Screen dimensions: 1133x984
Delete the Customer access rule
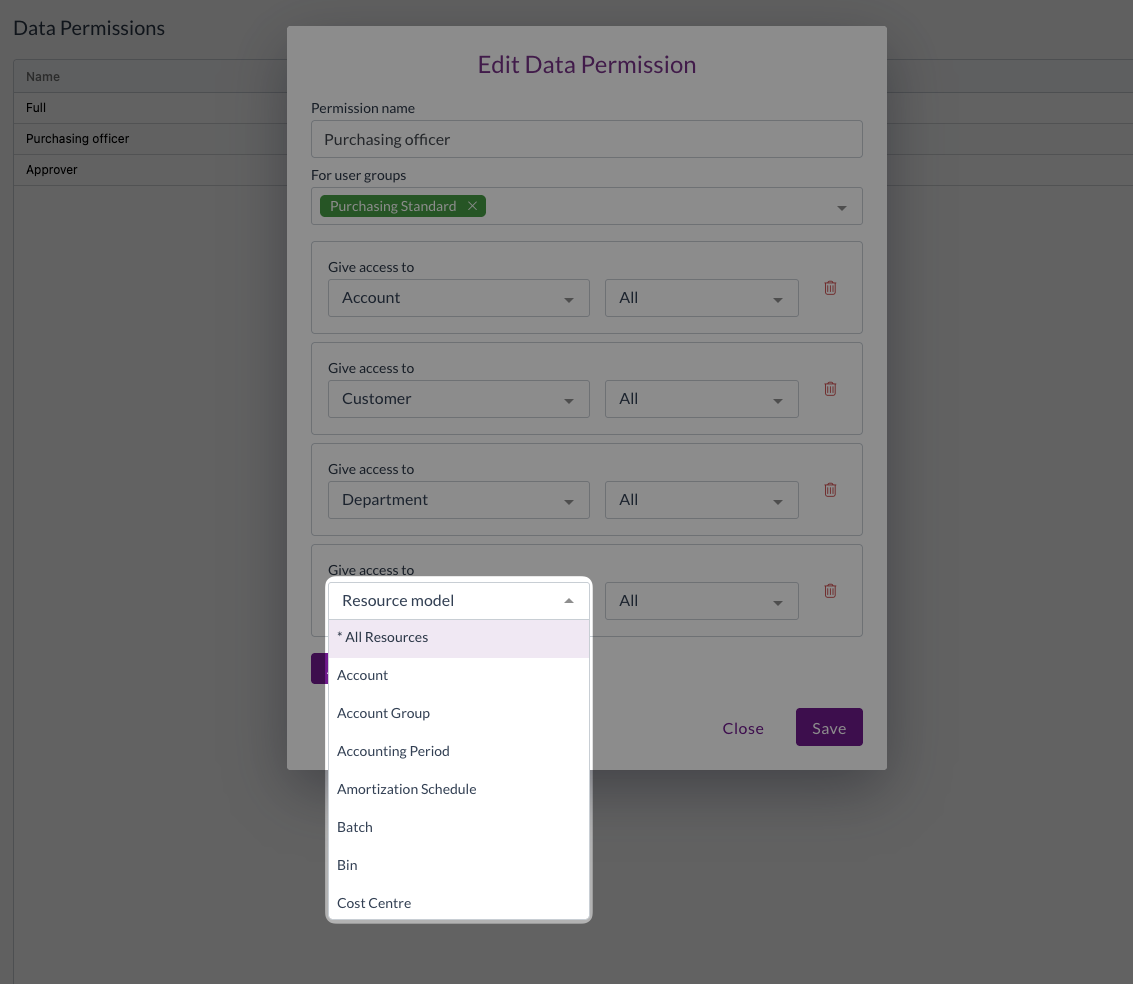click(x=830, y=389)
